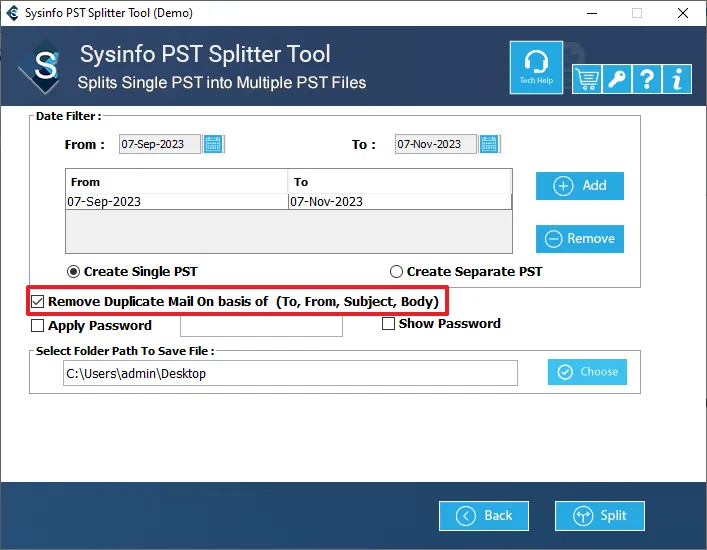The width and height of the screenshot is (707, 550).
Task: Open the key activation icon
Action: (x=617, y=79)
